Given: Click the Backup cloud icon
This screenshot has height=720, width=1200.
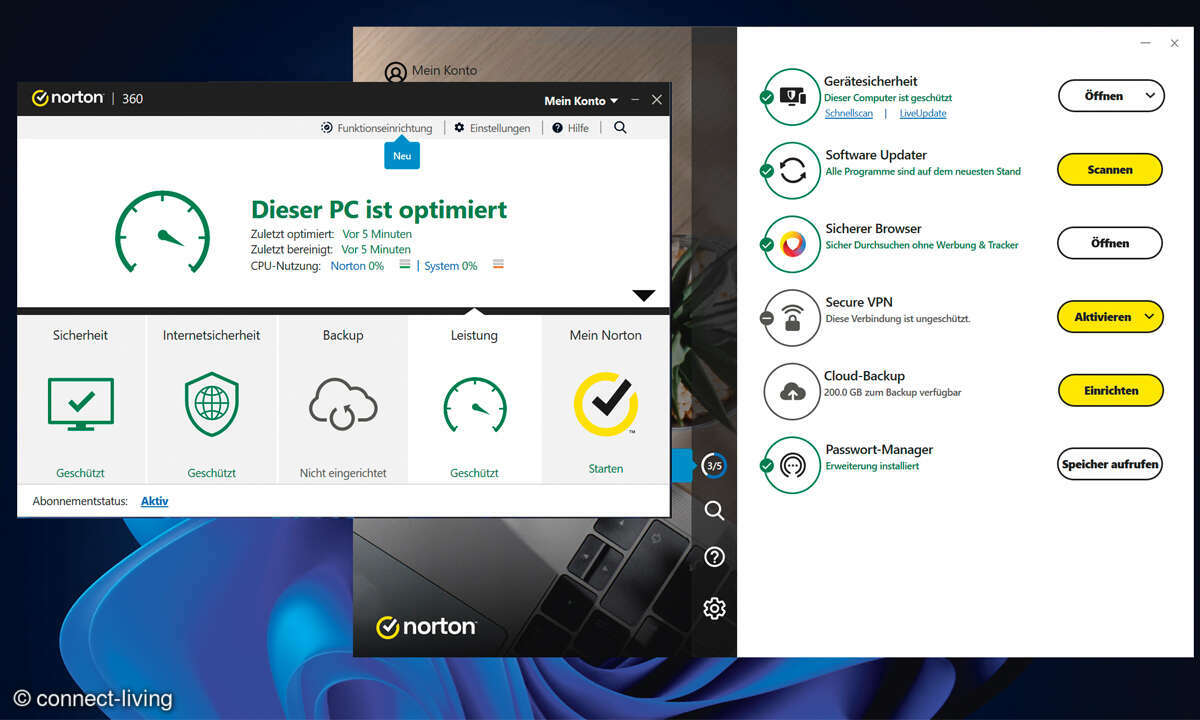Looking at the screenshot, I should coord(343,404).
